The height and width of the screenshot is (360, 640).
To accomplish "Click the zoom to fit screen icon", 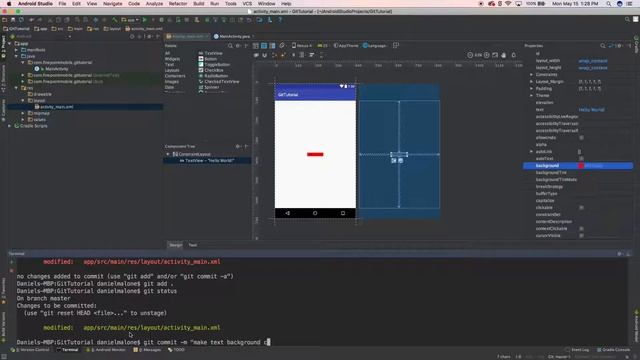I will 495,55.
